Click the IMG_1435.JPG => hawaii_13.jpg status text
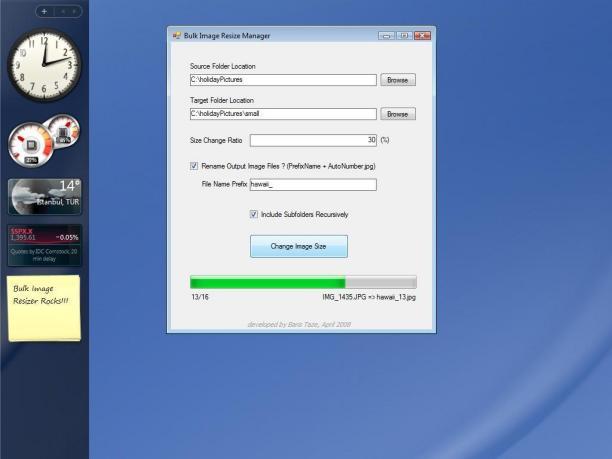Image resolution: width=612 pixels, height=459 pixels. [x=369, y=297]
